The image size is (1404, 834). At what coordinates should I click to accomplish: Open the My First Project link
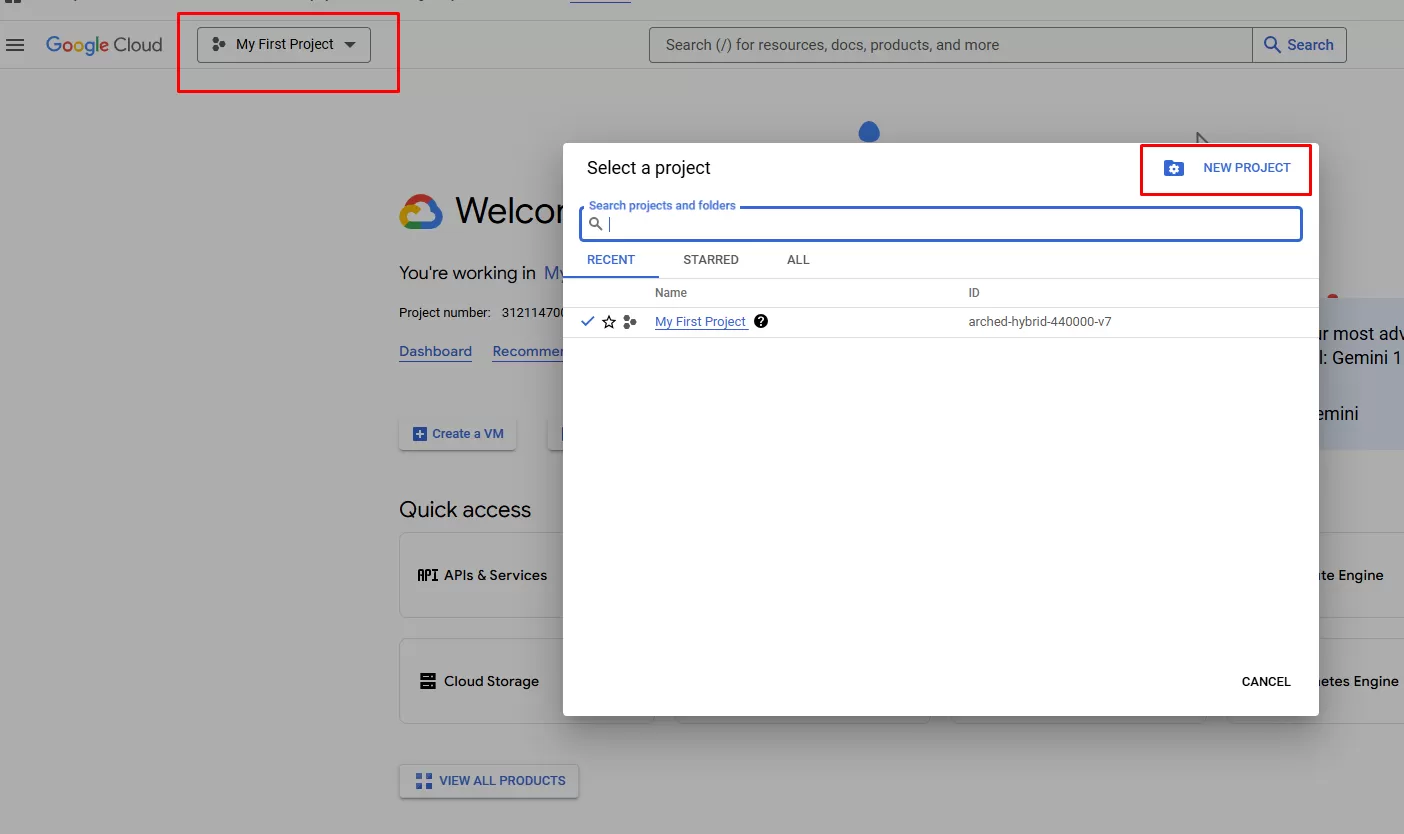pyautogui.click(x=701, y=322)
